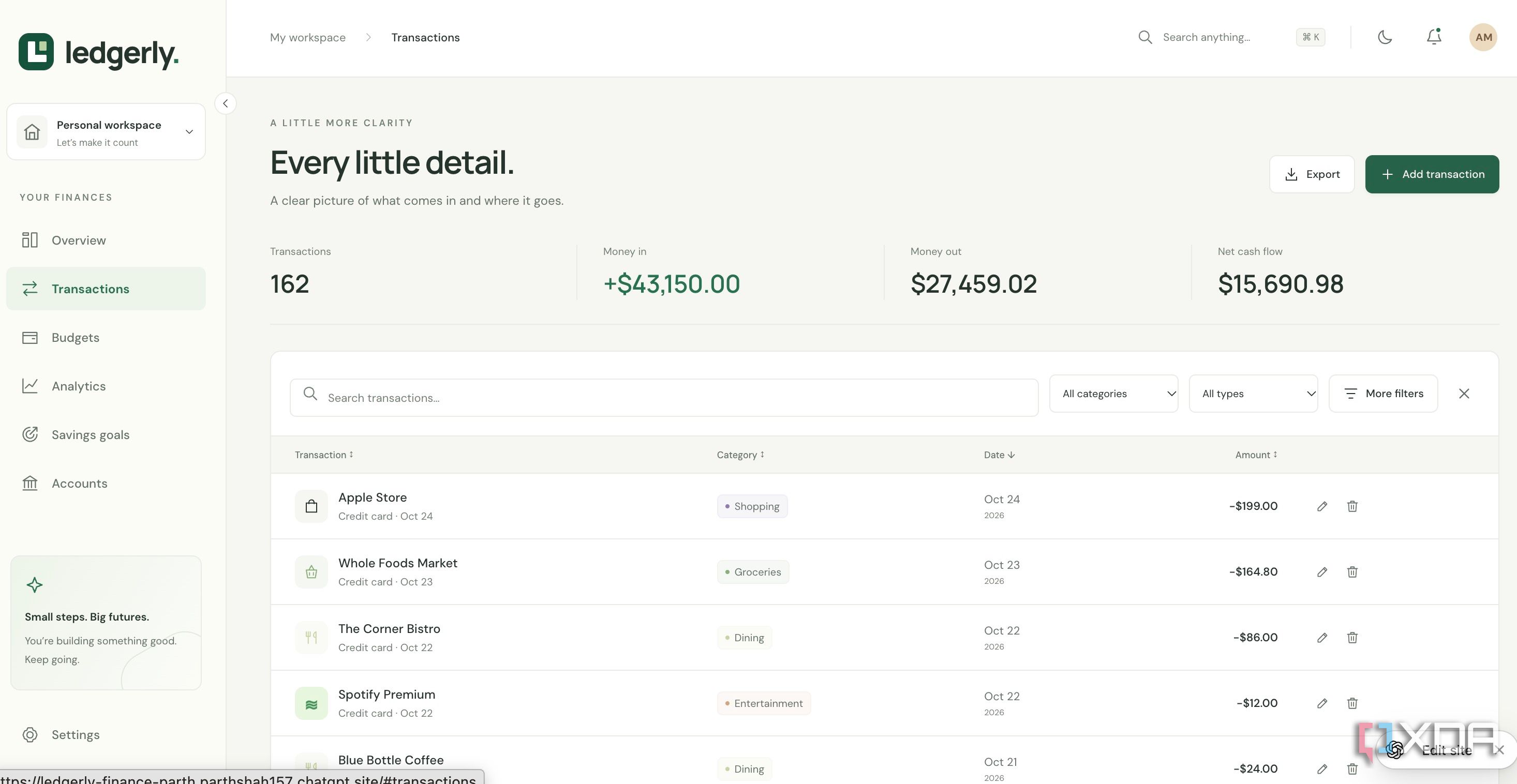Click the ledgerly logo icon

[x=36, y=52]
